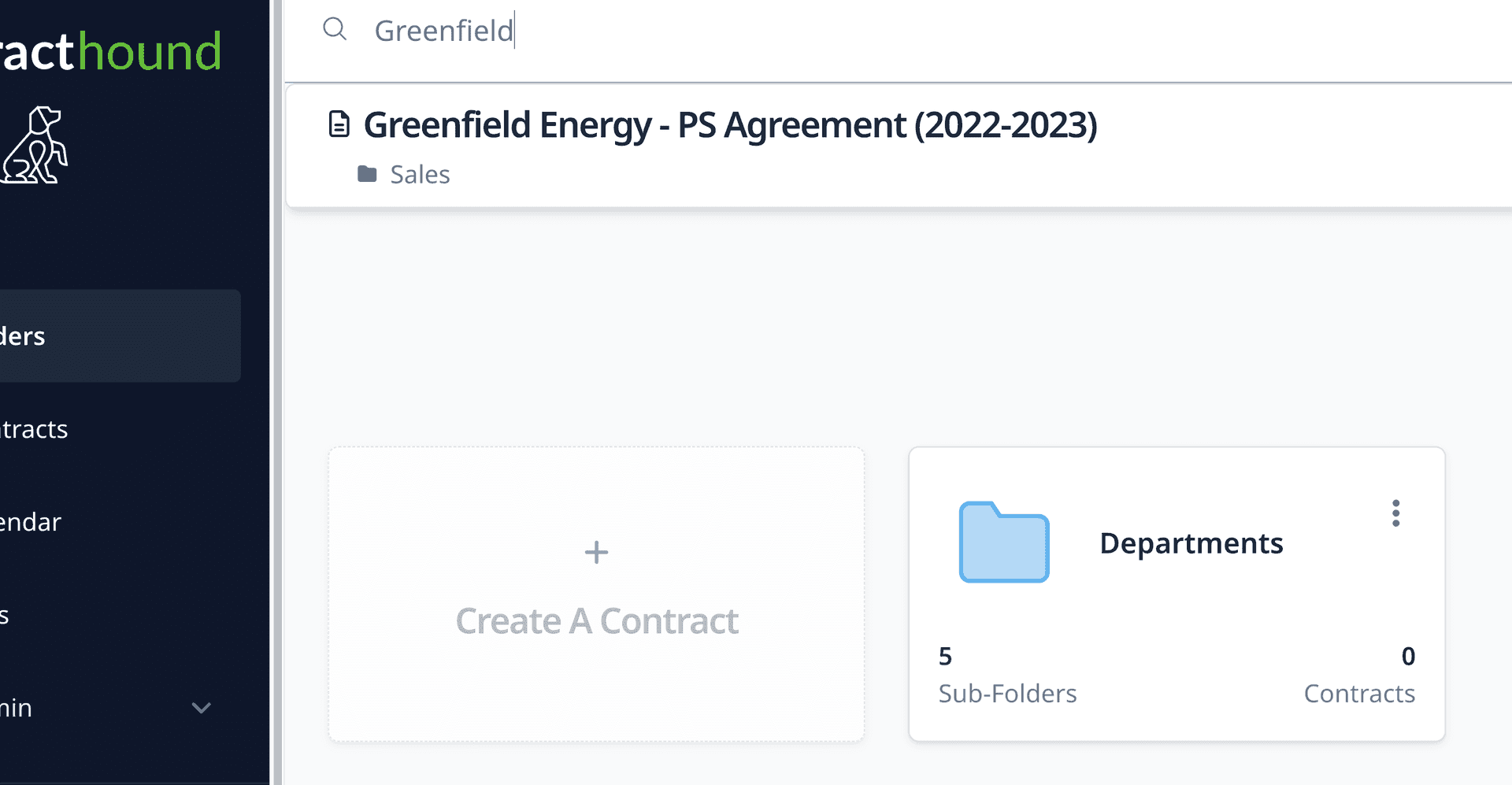Open the Departments folder title
This screenshot has height=785, width=1512.
1191,543
